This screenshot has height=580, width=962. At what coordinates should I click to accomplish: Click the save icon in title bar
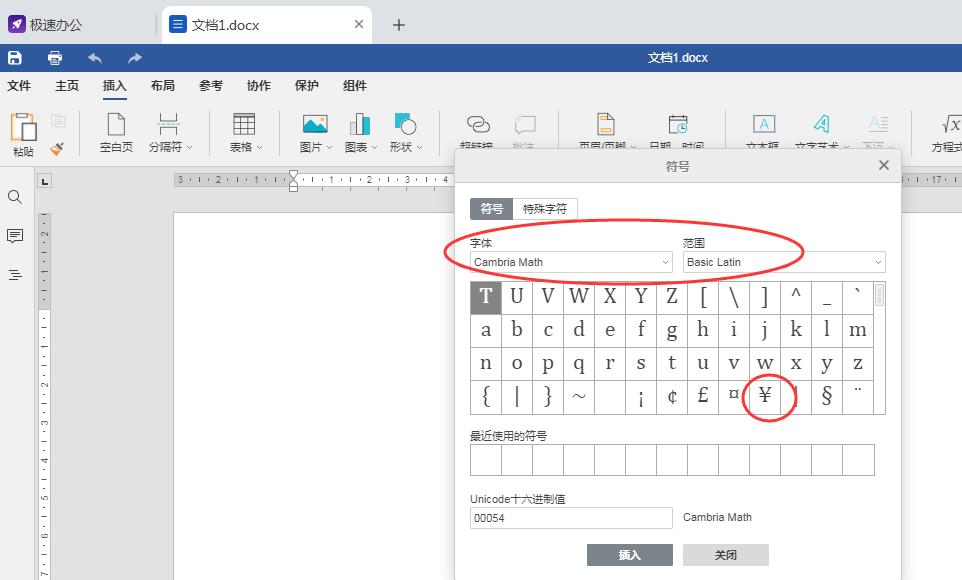point(15,58)
